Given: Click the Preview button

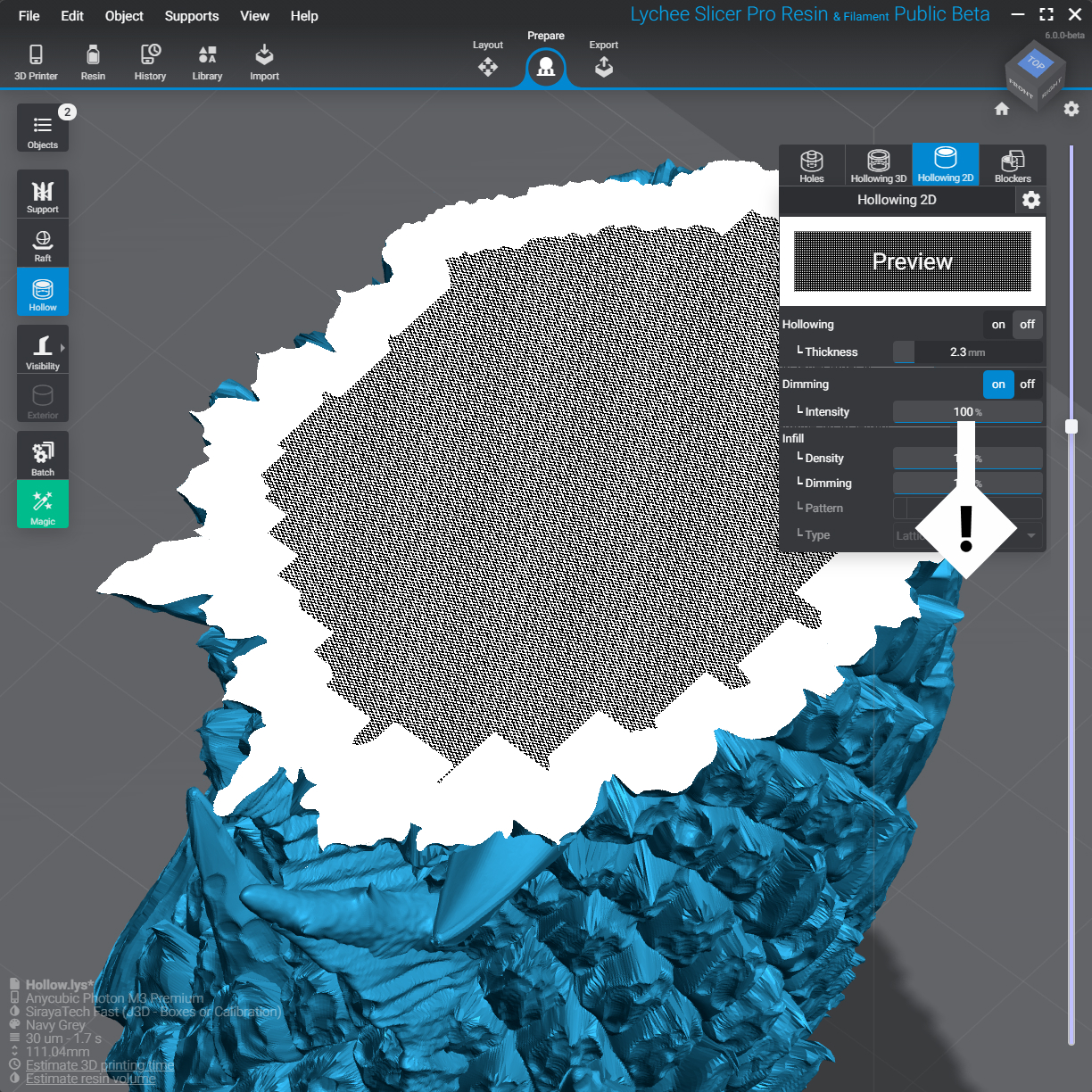Looking at the screenshot, I should click(912, 261).
